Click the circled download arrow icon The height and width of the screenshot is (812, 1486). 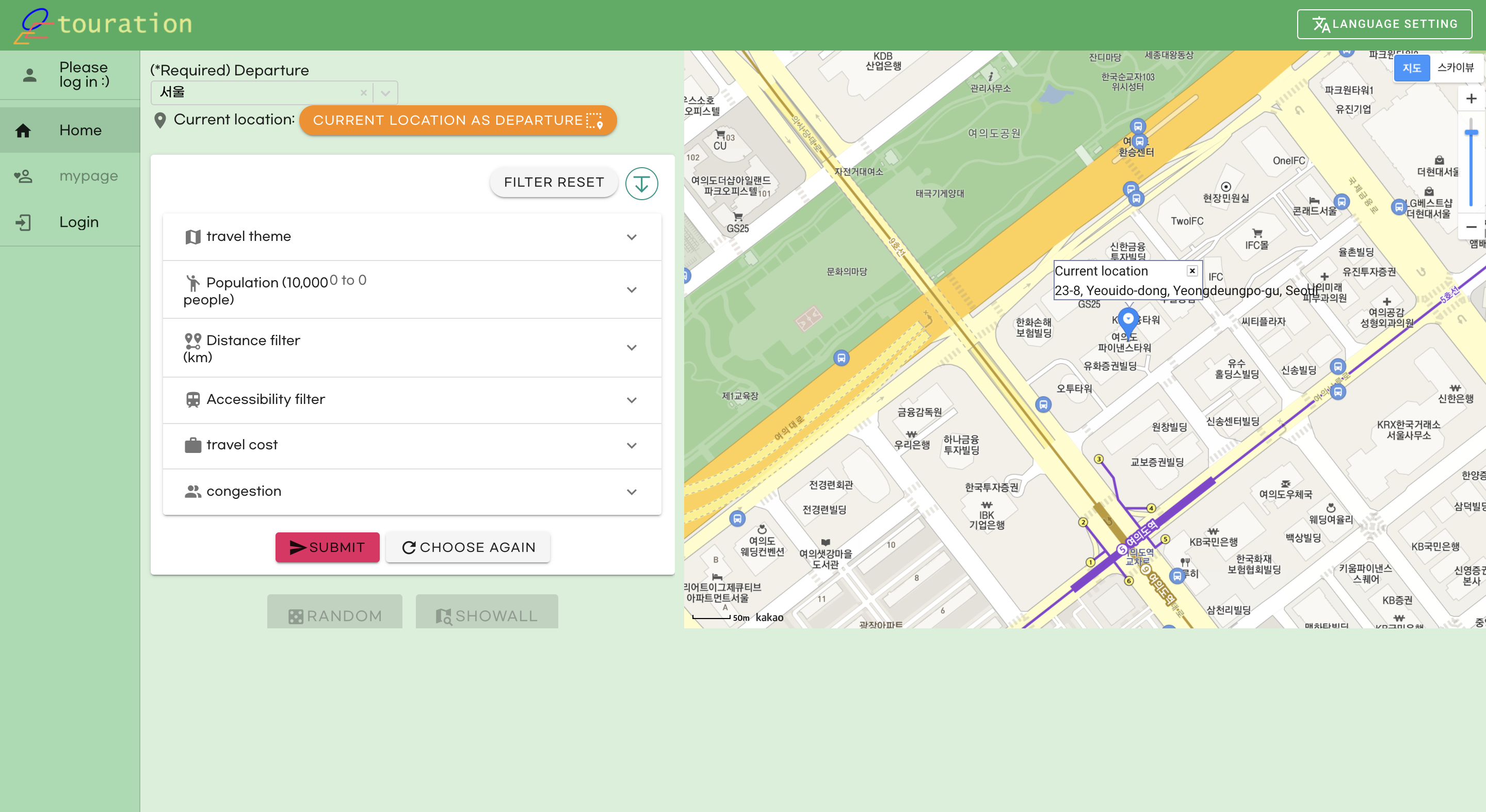(641, 184)
